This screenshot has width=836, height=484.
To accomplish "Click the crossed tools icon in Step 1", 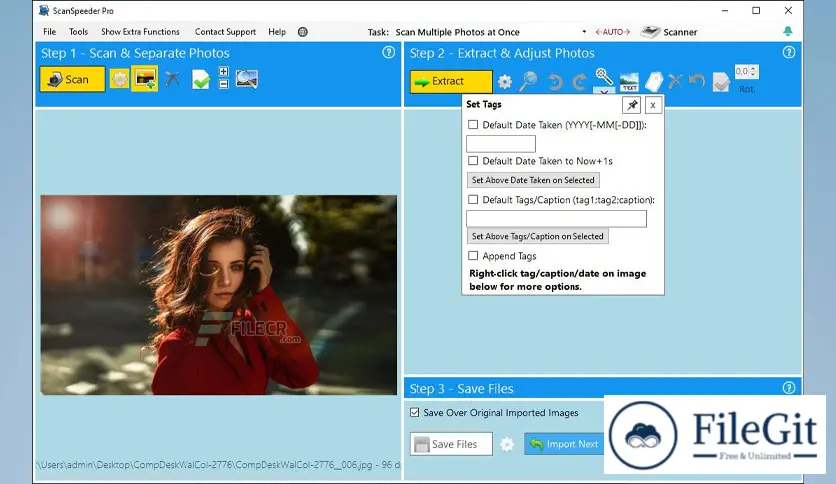I will (172, 79).
